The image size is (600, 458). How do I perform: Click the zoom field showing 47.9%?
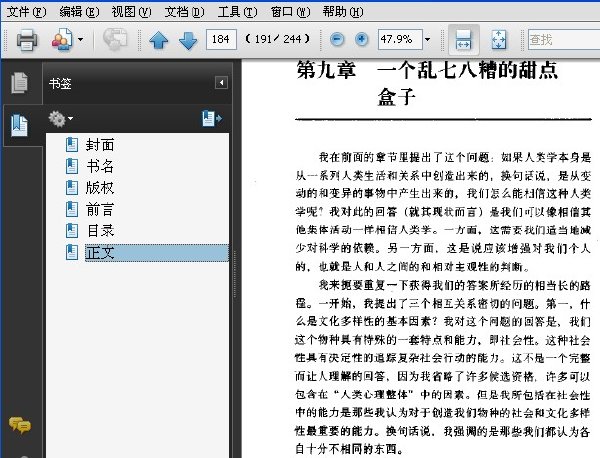(400, 39)
